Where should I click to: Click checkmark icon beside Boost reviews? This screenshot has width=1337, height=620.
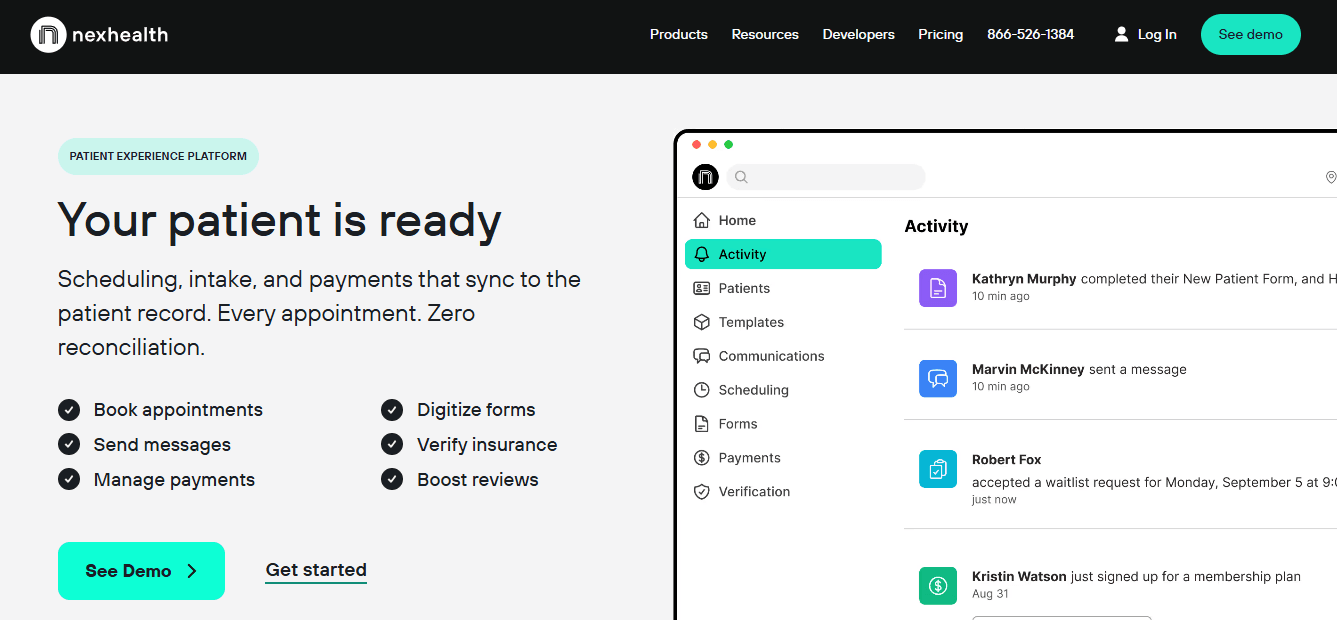point(392,479)
